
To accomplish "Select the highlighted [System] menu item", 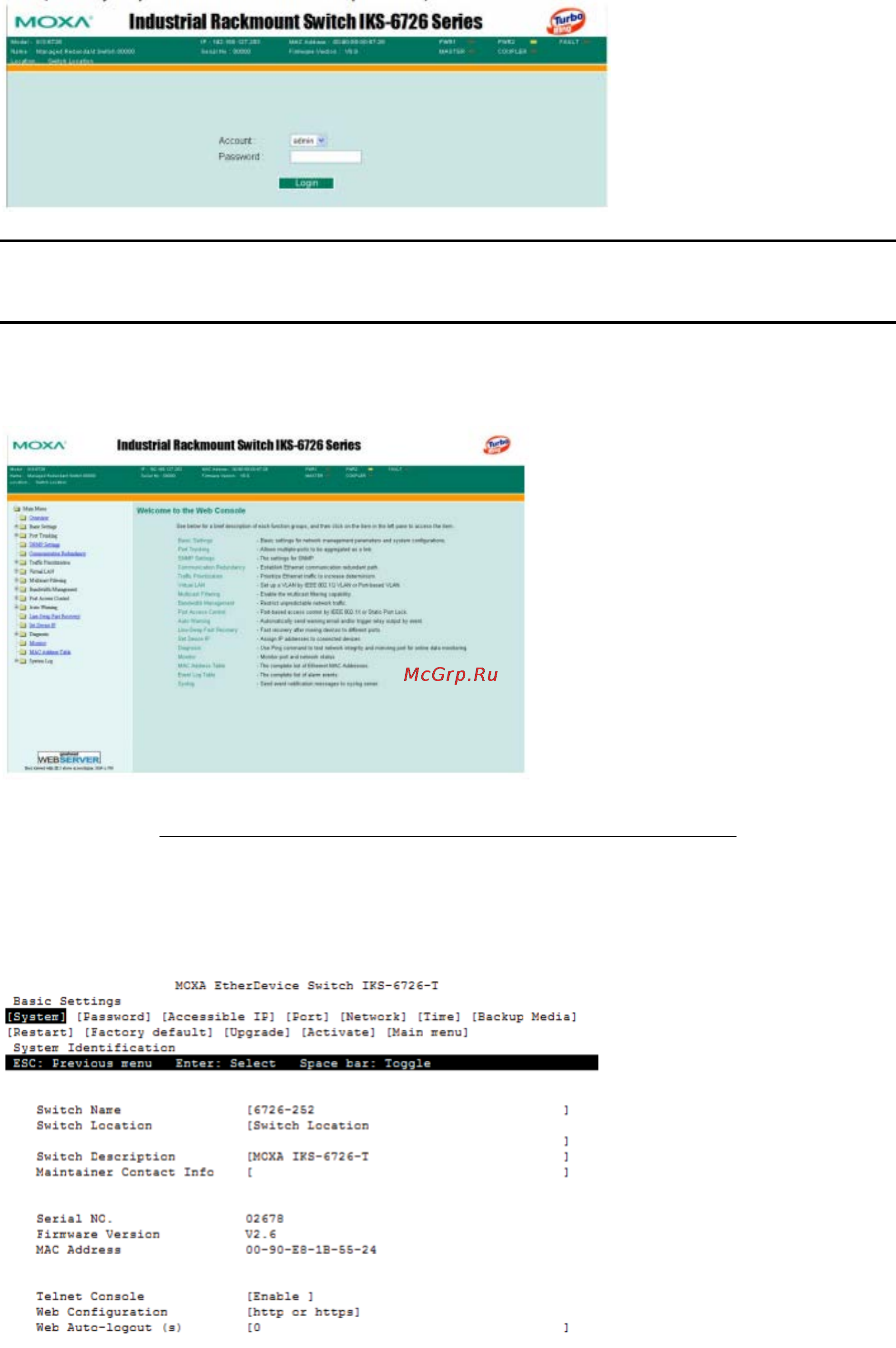I will [36, 1017].
